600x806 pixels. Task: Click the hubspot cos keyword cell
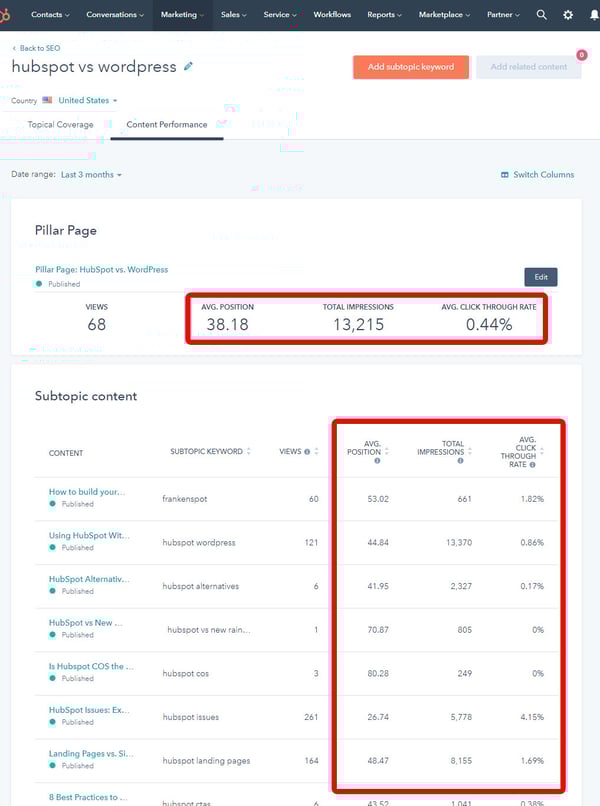click(186, 674)
